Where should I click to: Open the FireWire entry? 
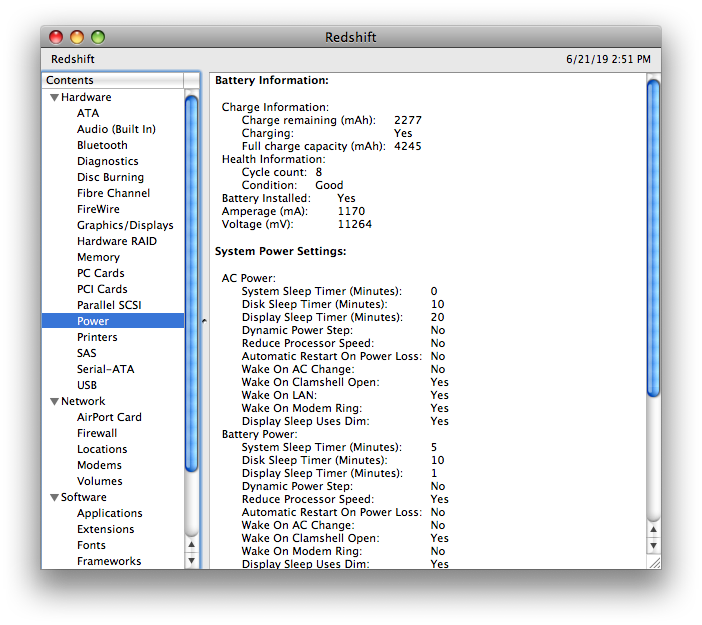(x=98, y=210)
